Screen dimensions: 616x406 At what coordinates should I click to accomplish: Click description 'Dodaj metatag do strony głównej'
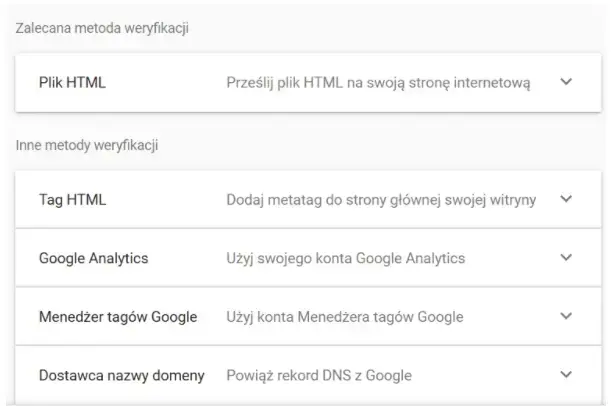[x=381, y=200]
